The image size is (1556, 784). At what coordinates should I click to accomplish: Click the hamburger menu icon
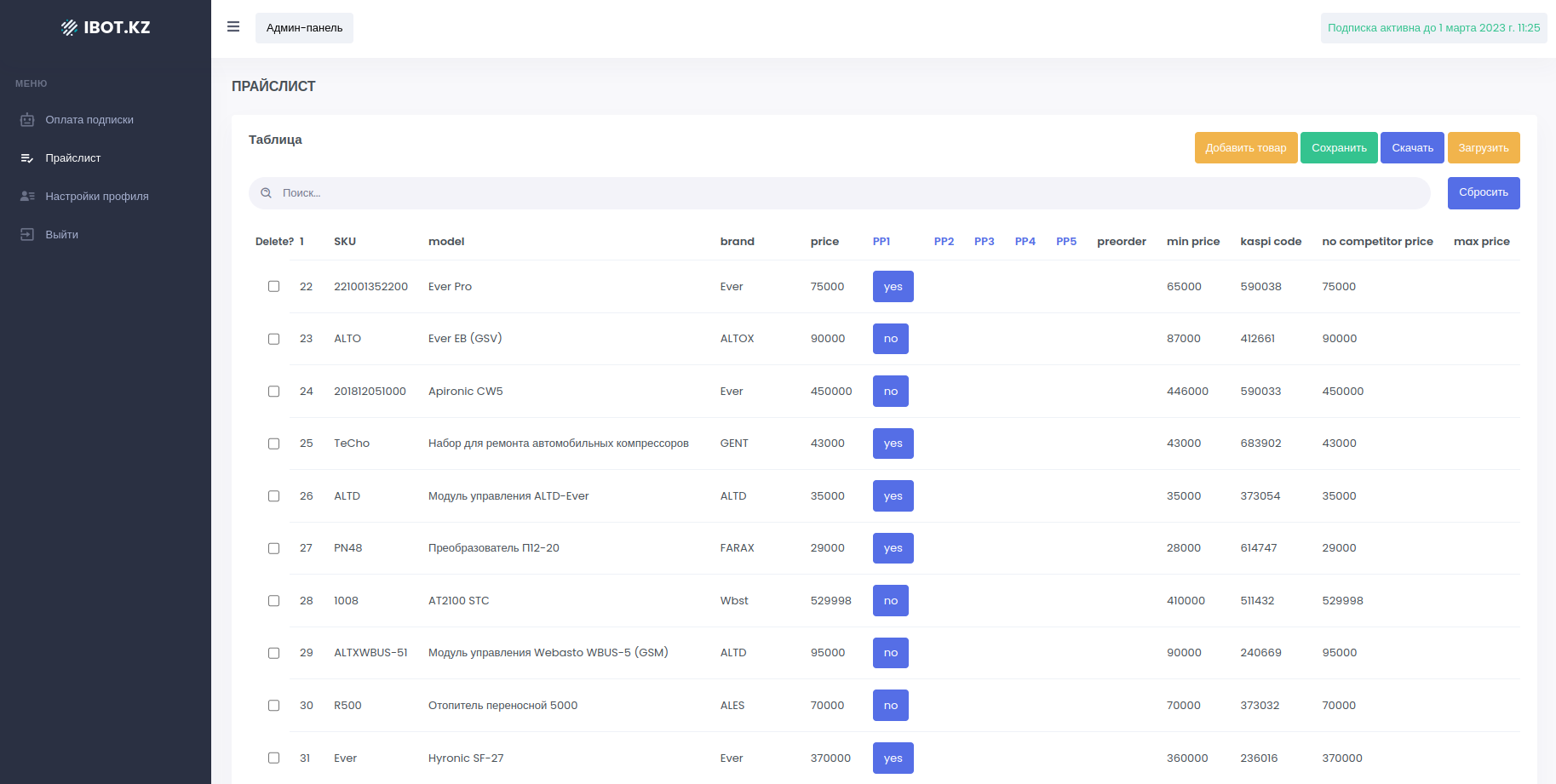(233, 27)
